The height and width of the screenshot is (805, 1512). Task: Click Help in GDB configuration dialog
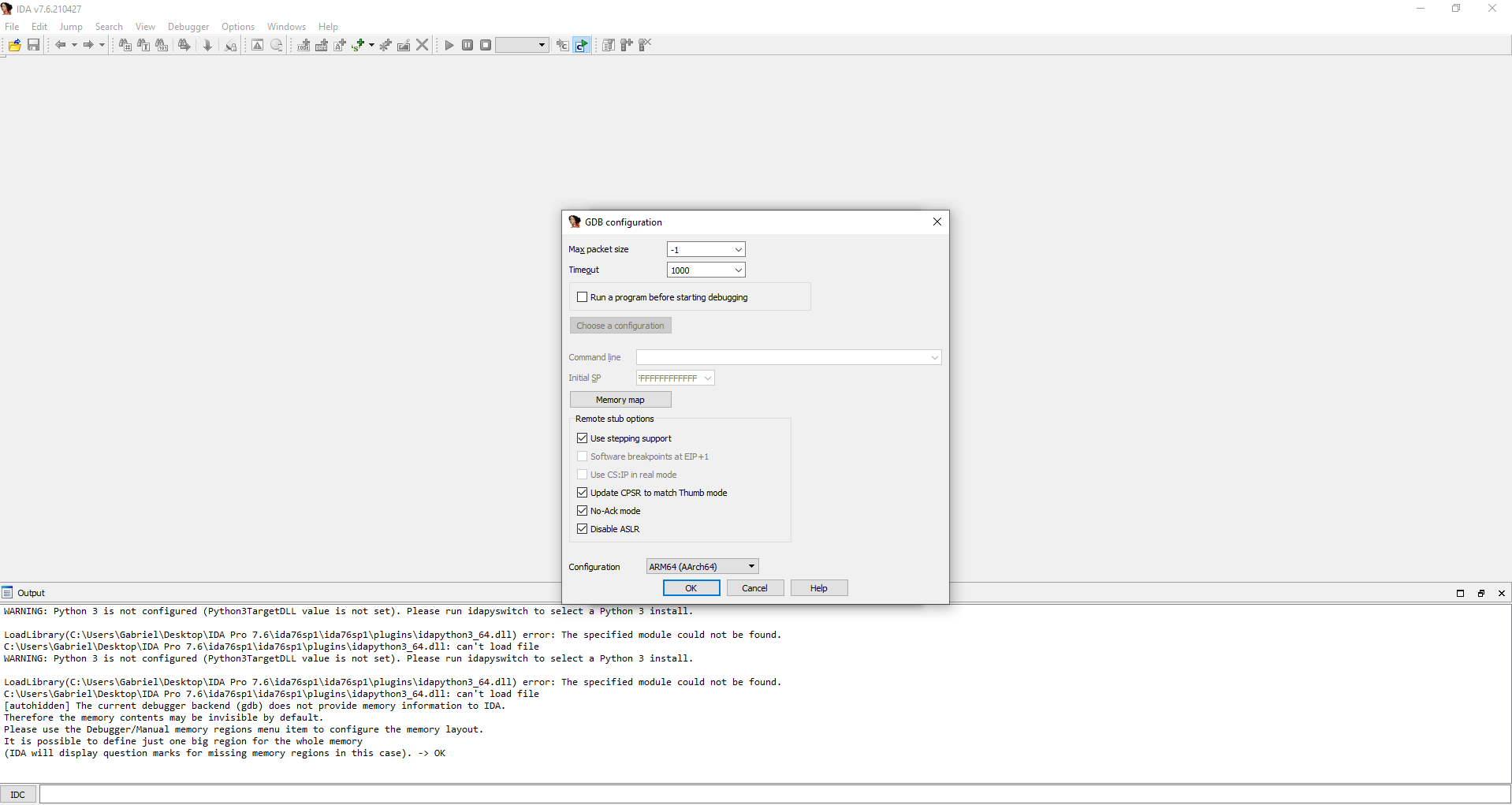[x=819, y=588]
